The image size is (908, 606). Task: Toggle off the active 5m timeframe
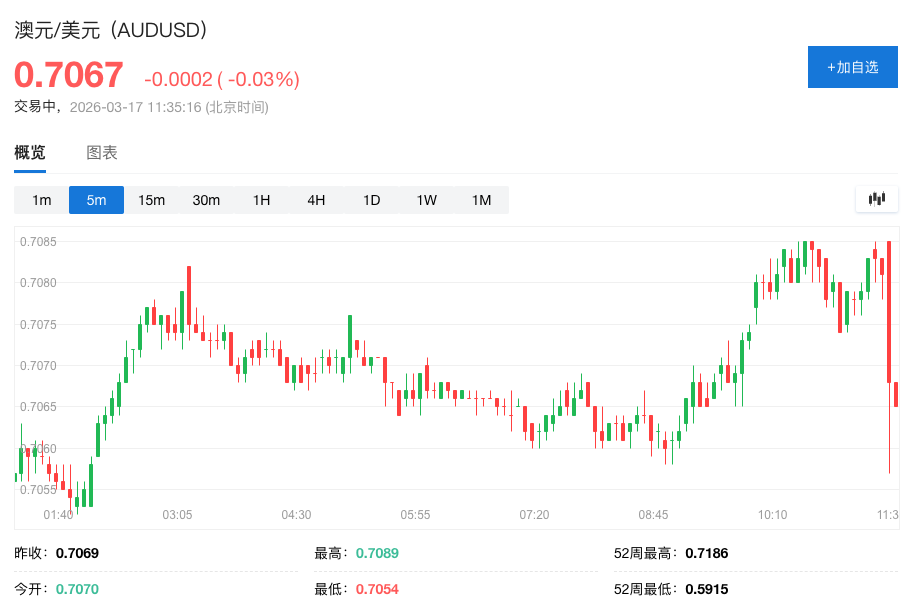(x=95, y=200)
